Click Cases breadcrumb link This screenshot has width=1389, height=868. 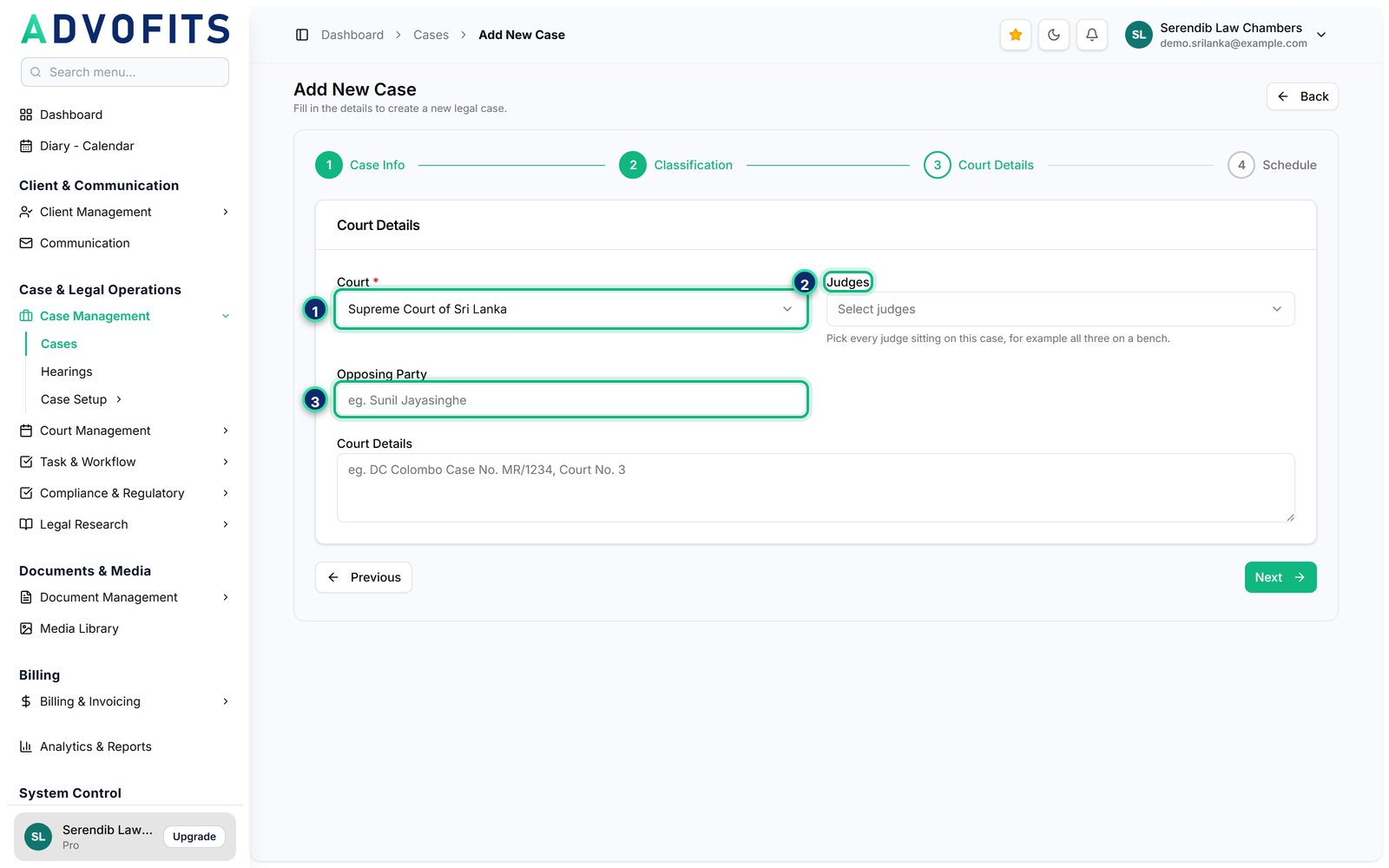click(x=431, y=35)
